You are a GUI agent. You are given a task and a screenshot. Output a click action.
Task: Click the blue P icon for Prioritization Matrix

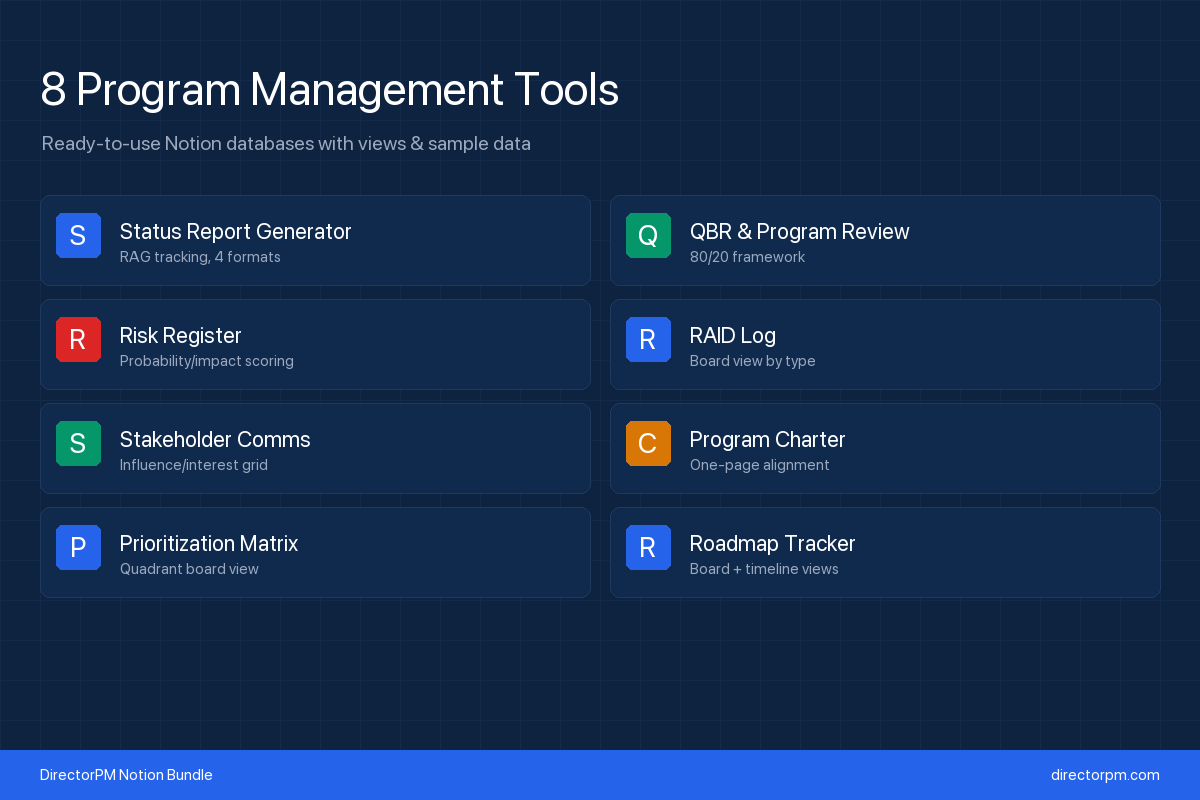point(78,548)
